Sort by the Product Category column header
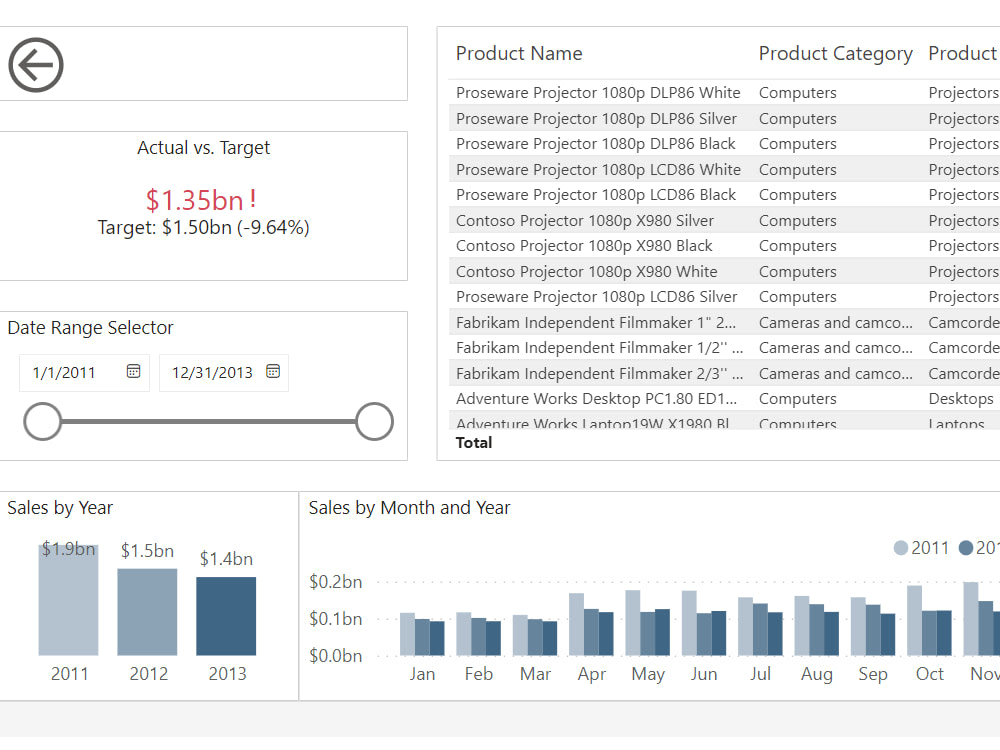 tap(836, 53)
